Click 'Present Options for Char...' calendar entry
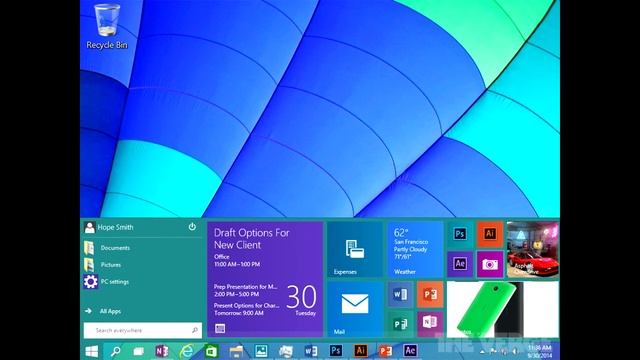The width and height of the screenshot is (640, 360). pos(247,309)
